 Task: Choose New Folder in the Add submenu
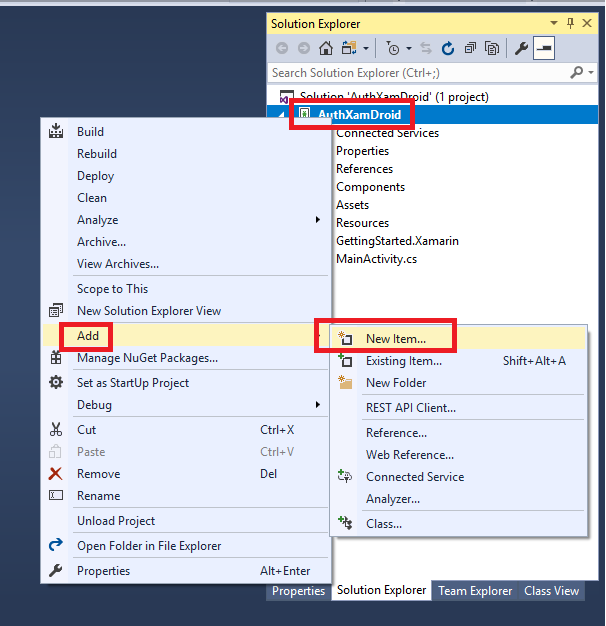pos(459,382)
